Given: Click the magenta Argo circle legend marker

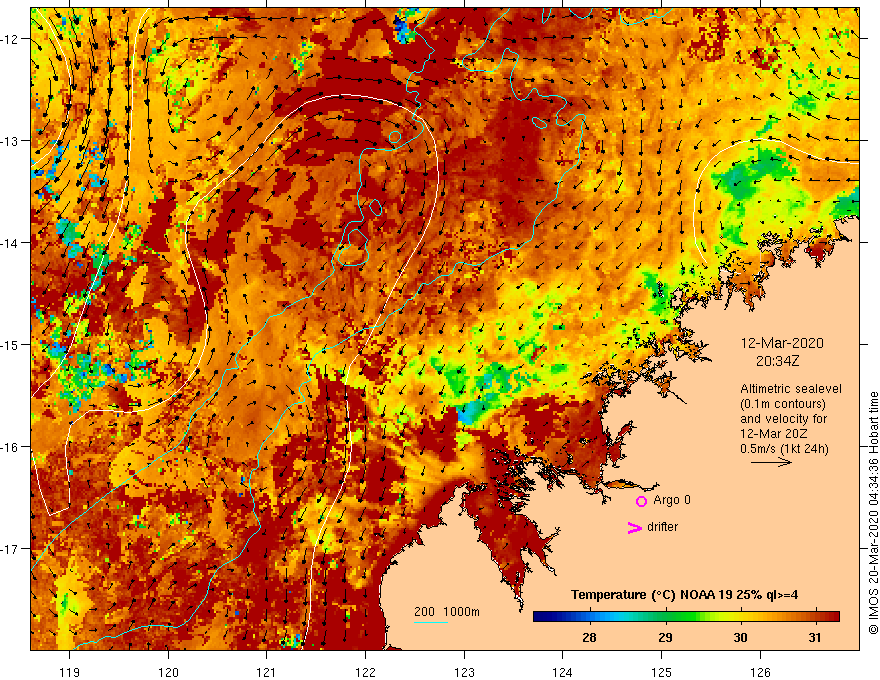Looking at the screenshot, I should click(641, 501).
